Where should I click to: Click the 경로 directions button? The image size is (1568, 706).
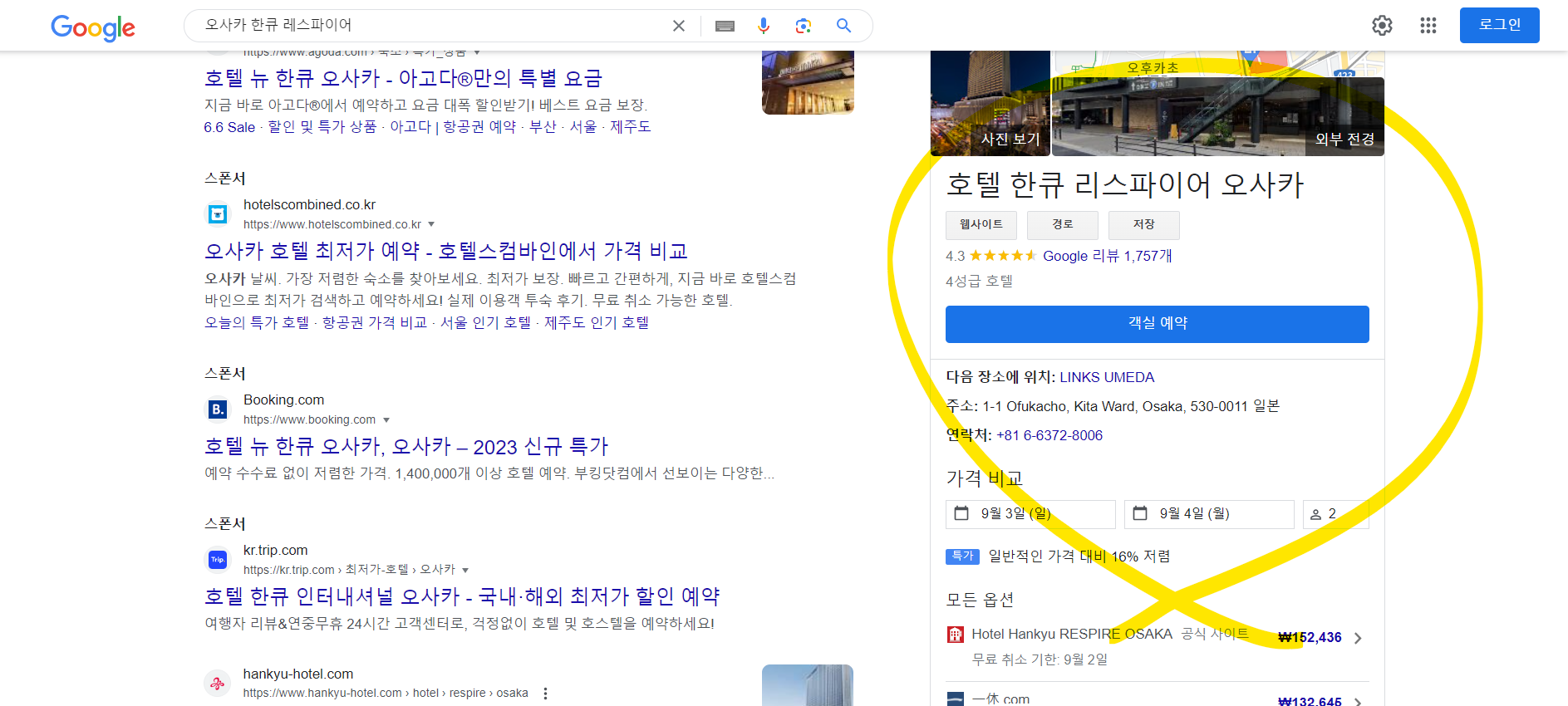[x=1063, y=225]
